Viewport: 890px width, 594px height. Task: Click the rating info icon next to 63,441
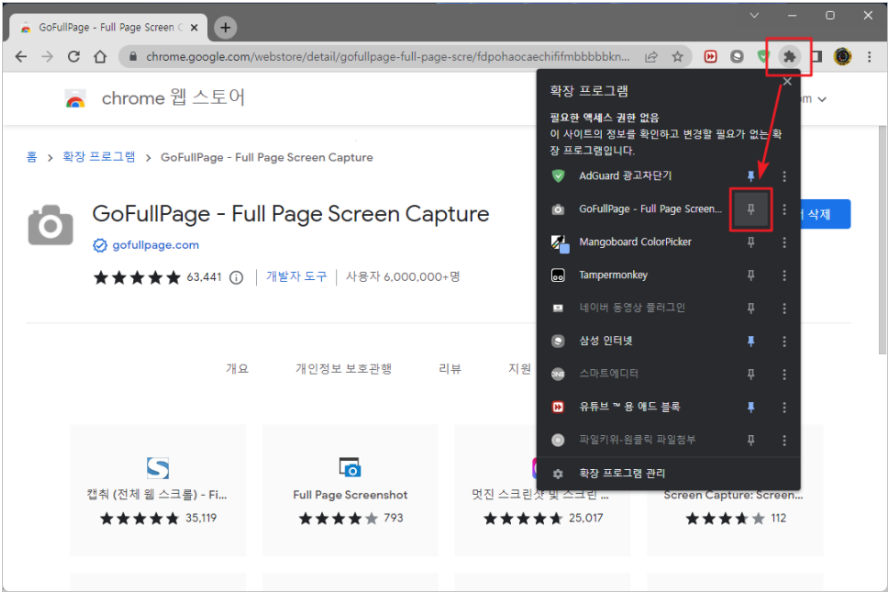(236, 277)
